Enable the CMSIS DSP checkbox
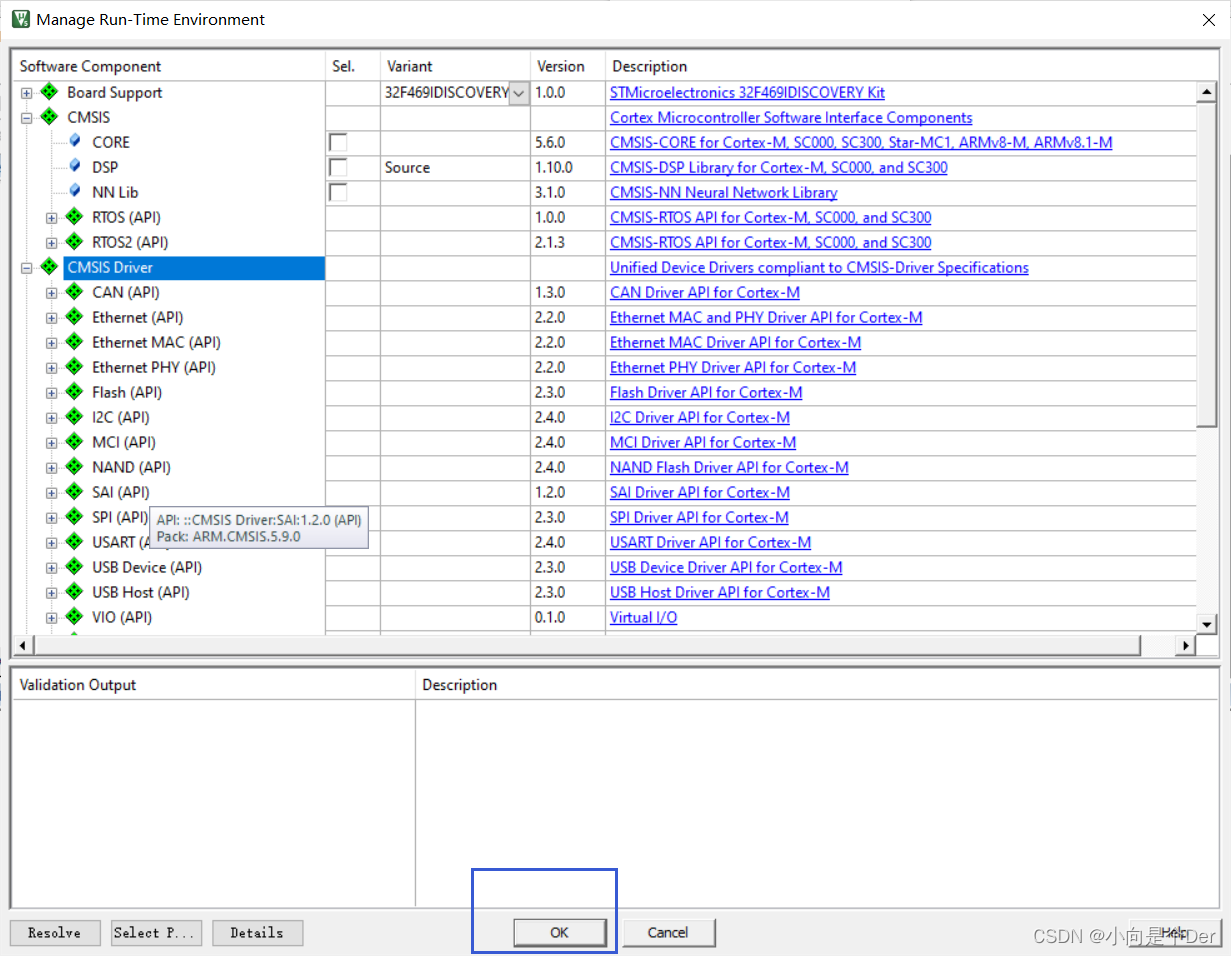The image size is (1231, 956). [x=338, y=167]
